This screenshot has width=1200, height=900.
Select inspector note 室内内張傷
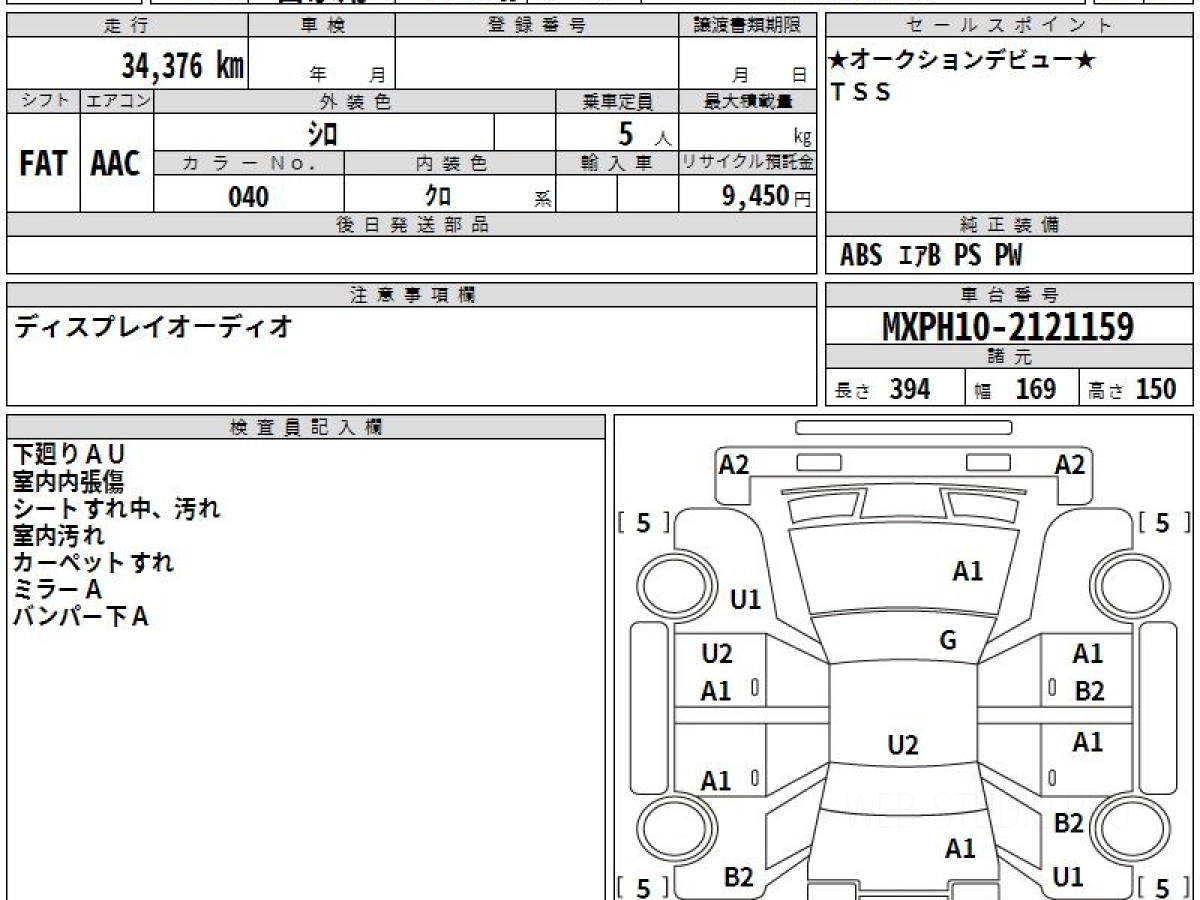(69, 482)
